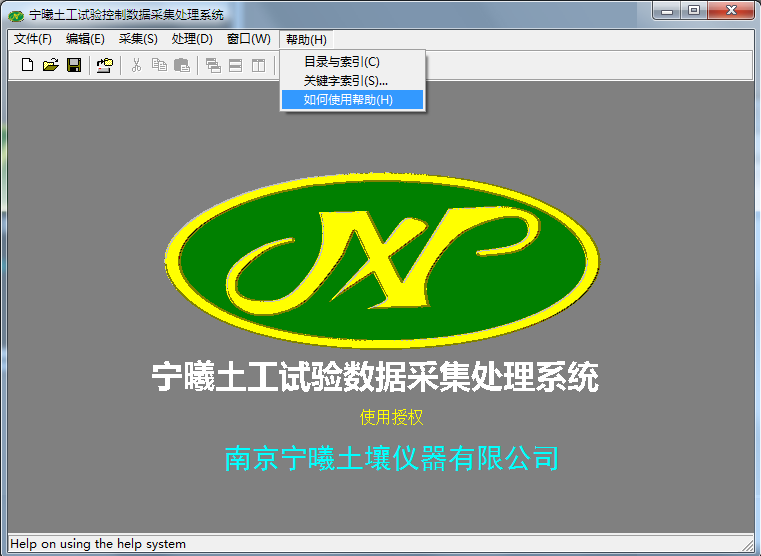Viewport: 761px width, 556px height.
Task: Click the 宁曦土工试验数据采集处理系统 splash title
Action: point(375,376)
